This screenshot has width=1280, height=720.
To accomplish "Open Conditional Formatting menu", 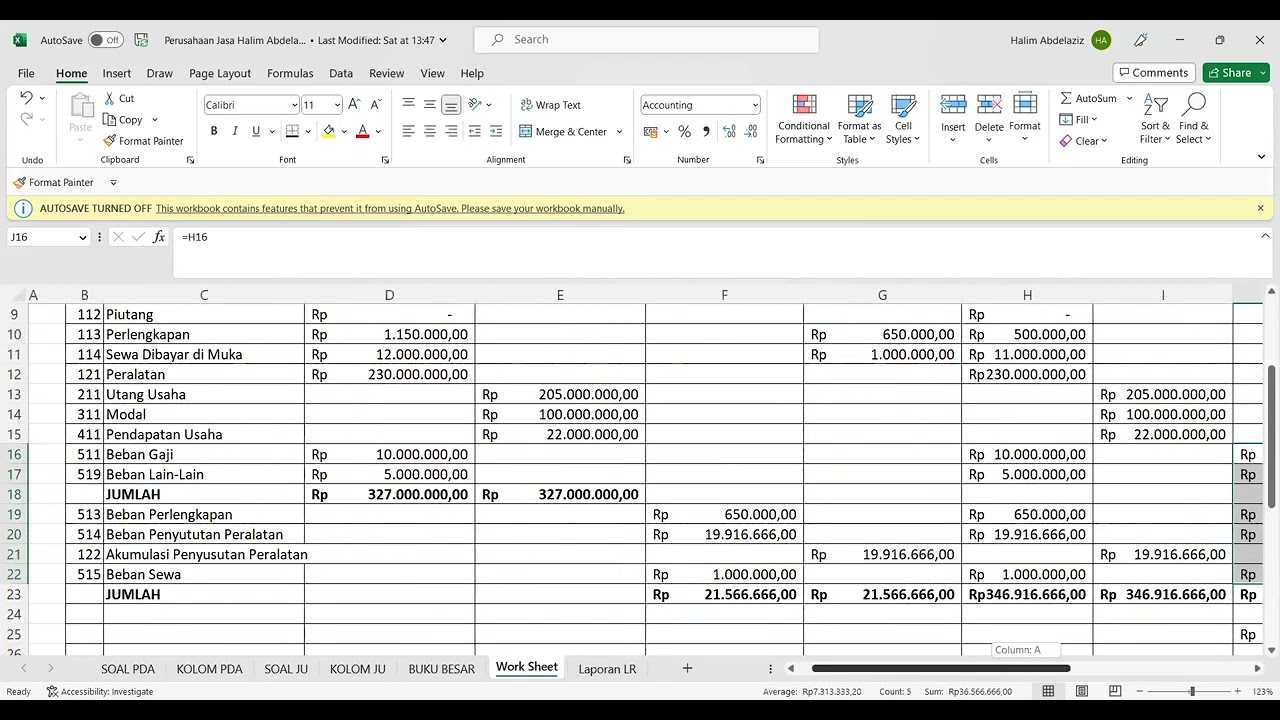I will 804,119.
